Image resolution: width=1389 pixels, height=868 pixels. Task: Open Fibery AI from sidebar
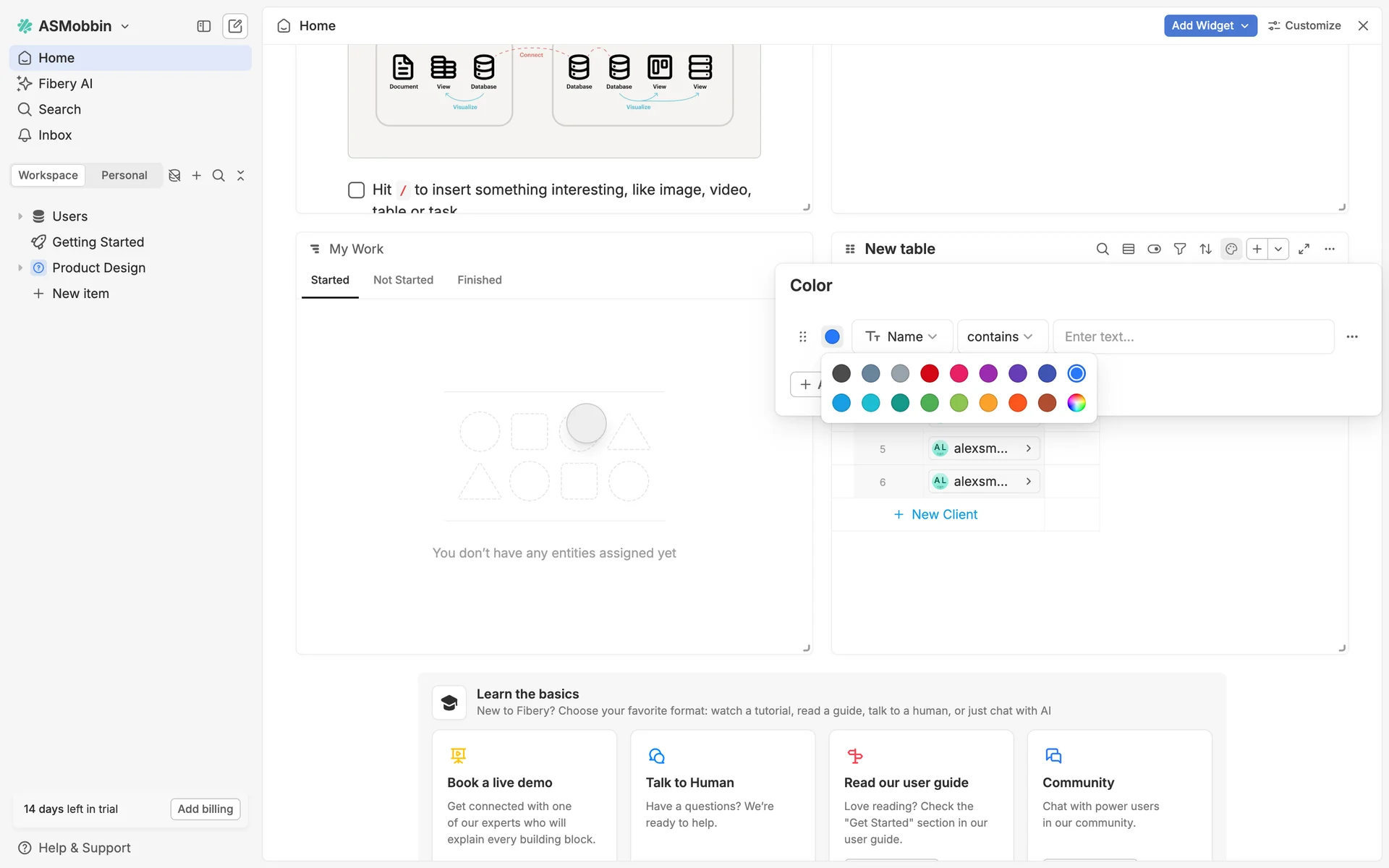(65, 83)
